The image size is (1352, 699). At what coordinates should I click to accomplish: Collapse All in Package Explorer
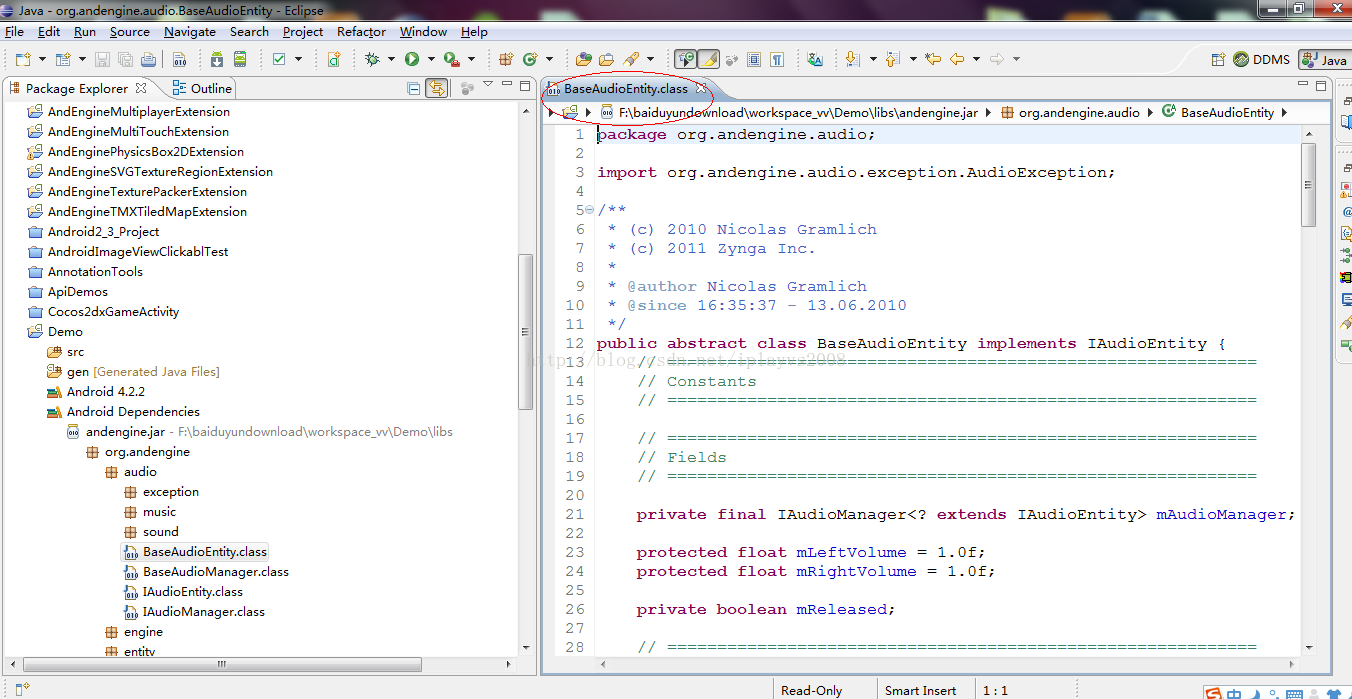(x=414, y=88)
